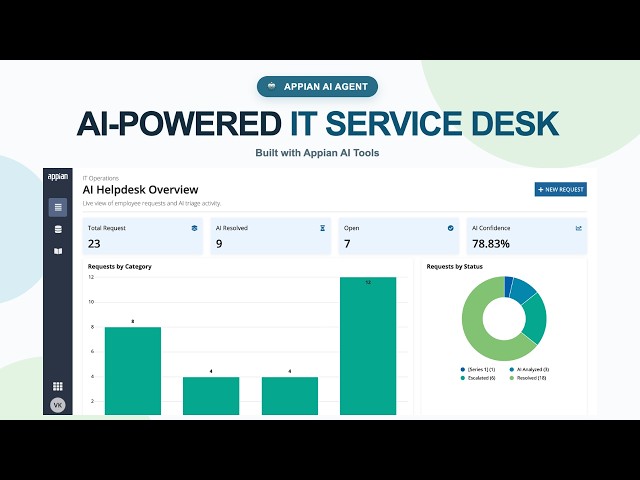The image size is (640, 480).
Task: Click the APPIAN AI AGENT badge
Action: point(317,87)
